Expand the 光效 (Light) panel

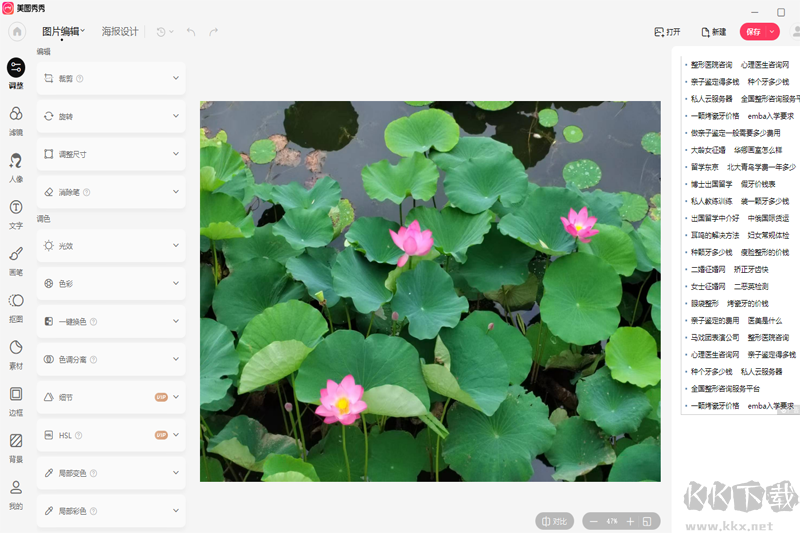point(111,246)
